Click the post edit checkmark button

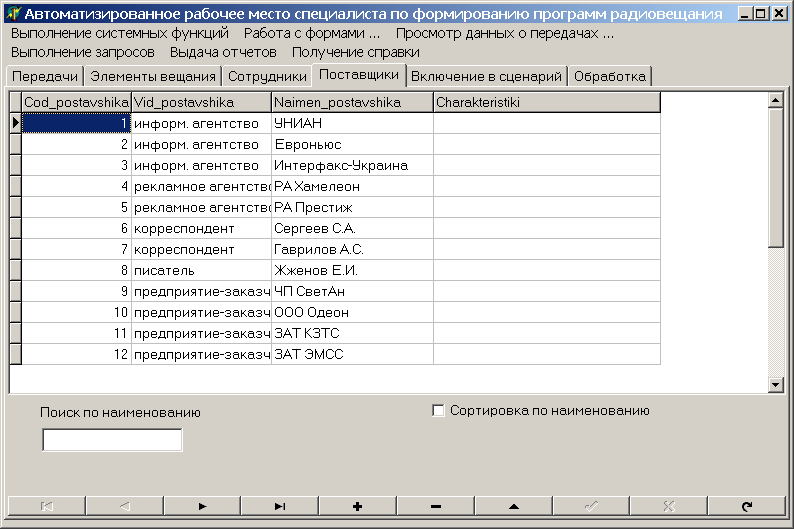[591, 506]
